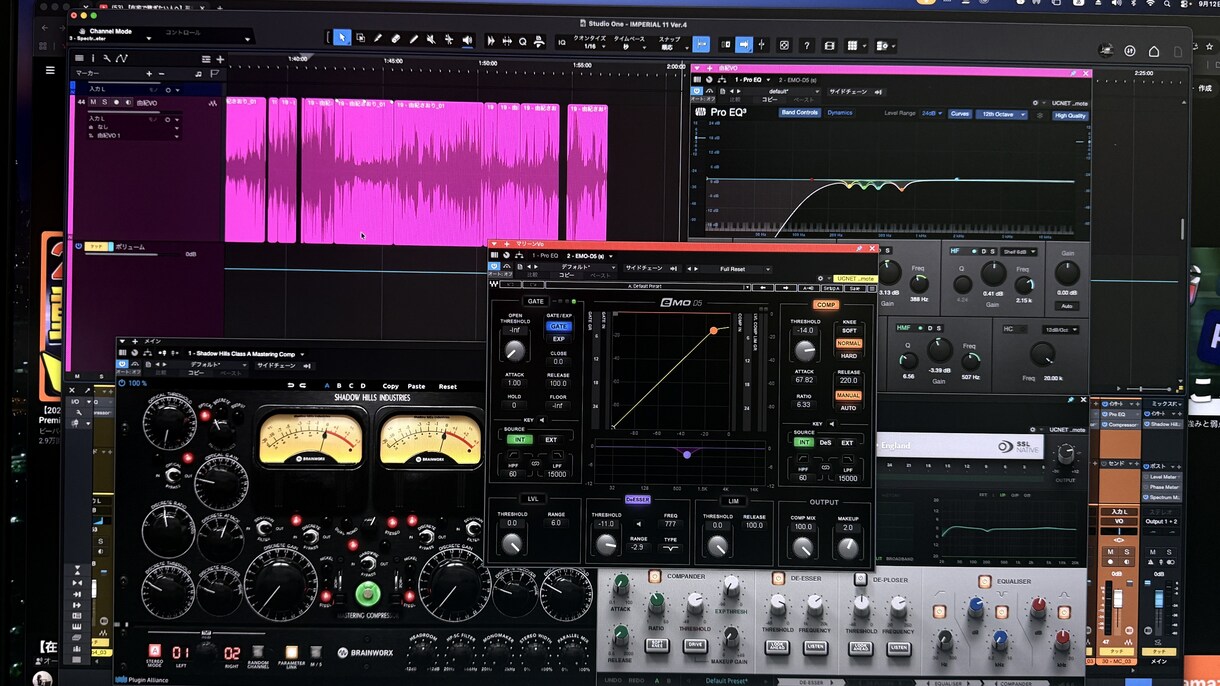
Task: Click the pin icon on EMO-D5 window title bar
Action: [x=860, y=248]
